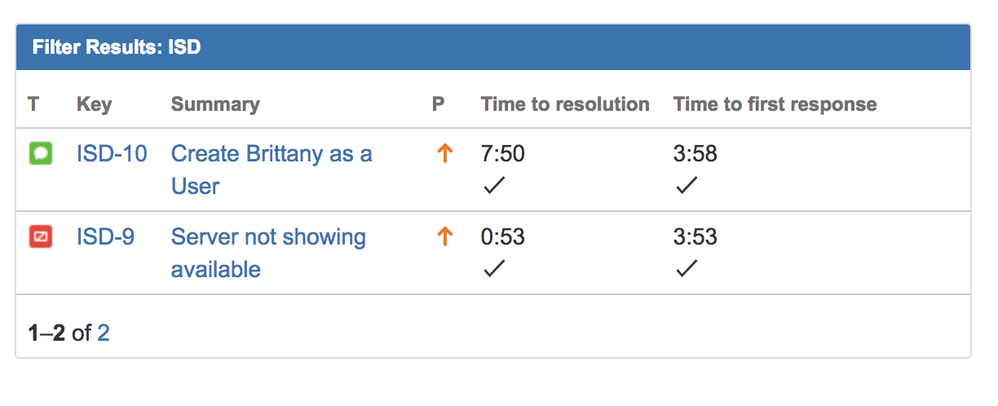Open the ISD-10 issue key link
The width and height of the screenshot is (998, 406).
[111, 154]
